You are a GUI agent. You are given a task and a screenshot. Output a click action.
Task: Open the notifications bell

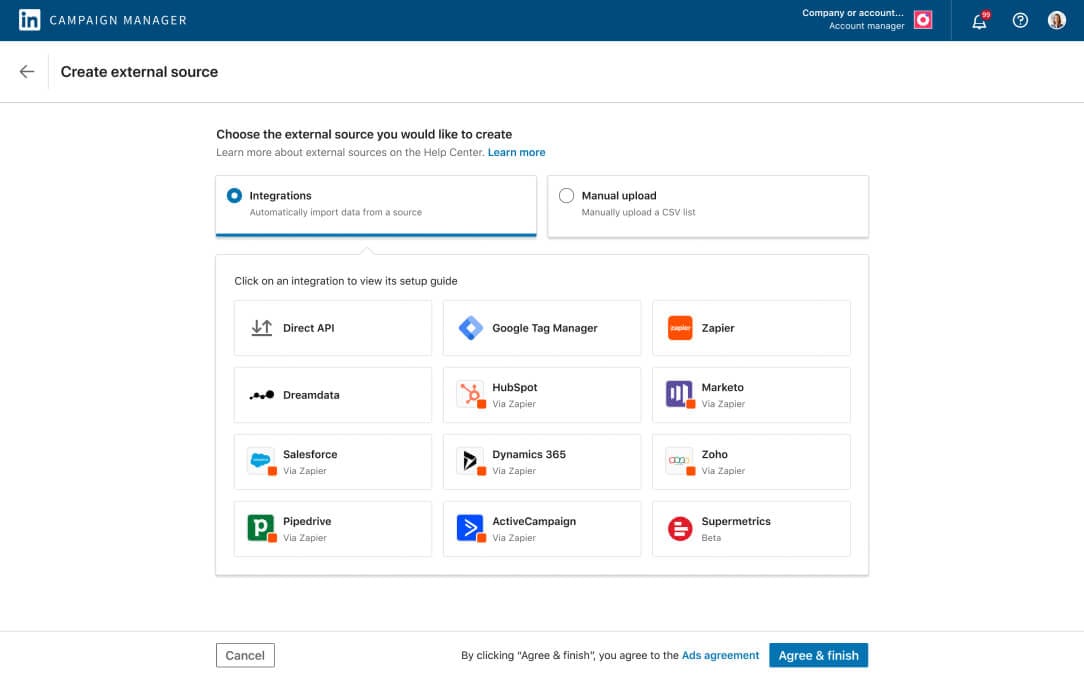(x=980, y=21)
